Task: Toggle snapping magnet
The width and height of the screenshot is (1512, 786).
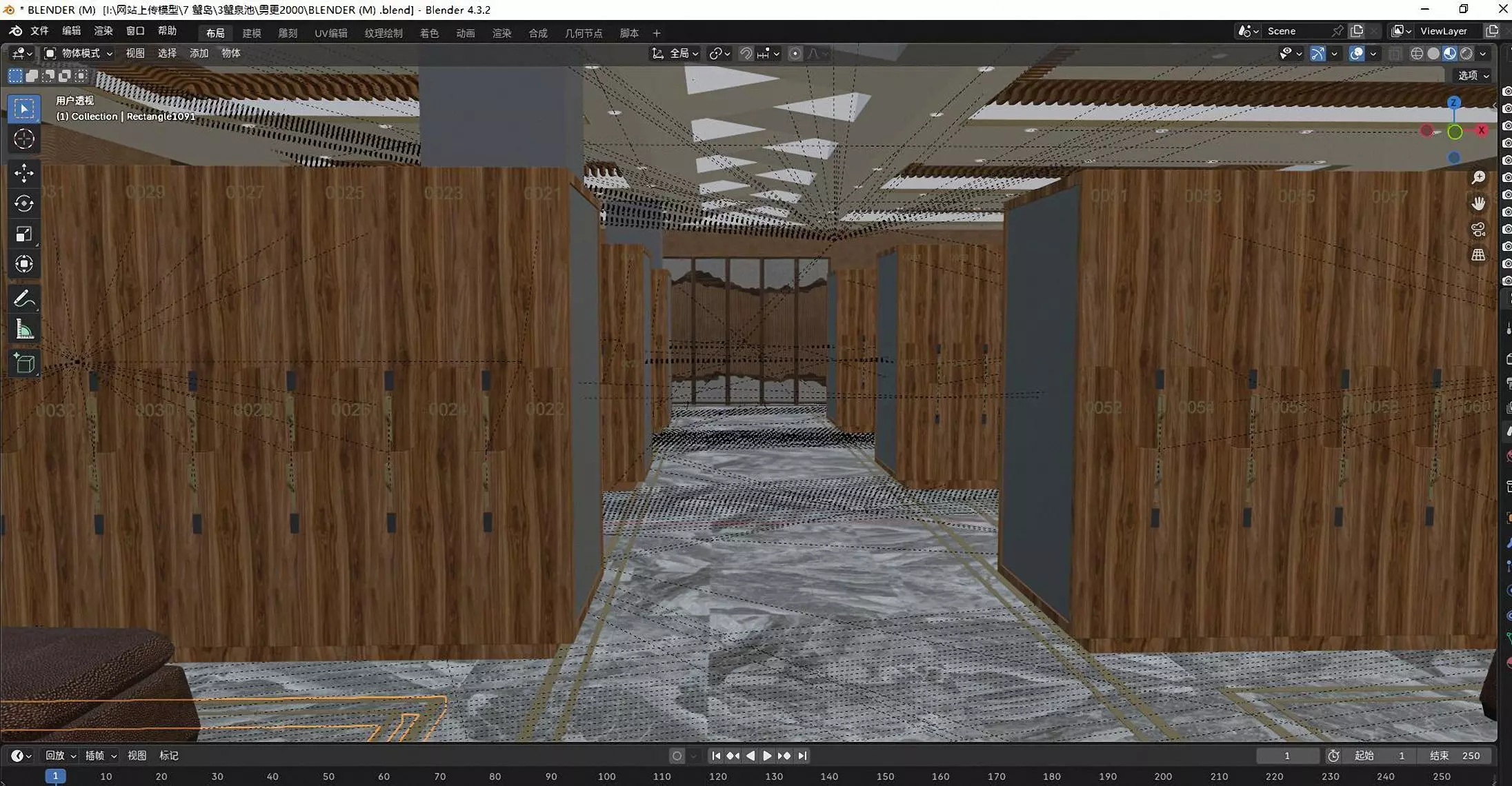Action: (746, 53)
